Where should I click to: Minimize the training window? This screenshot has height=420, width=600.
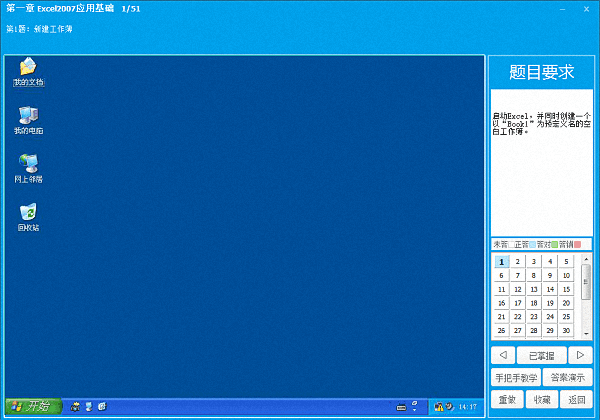point(562,9)
